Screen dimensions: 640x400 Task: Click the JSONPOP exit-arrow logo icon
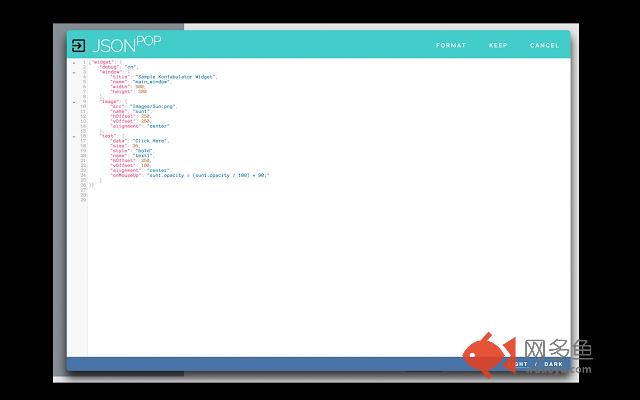[x=78, y=45]
